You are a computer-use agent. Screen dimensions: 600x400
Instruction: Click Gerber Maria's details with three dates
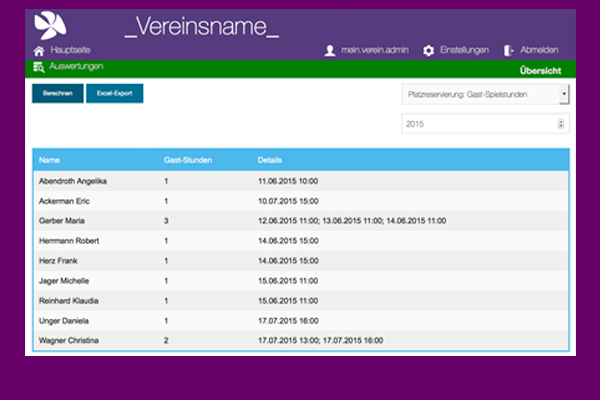click(352, 221)
